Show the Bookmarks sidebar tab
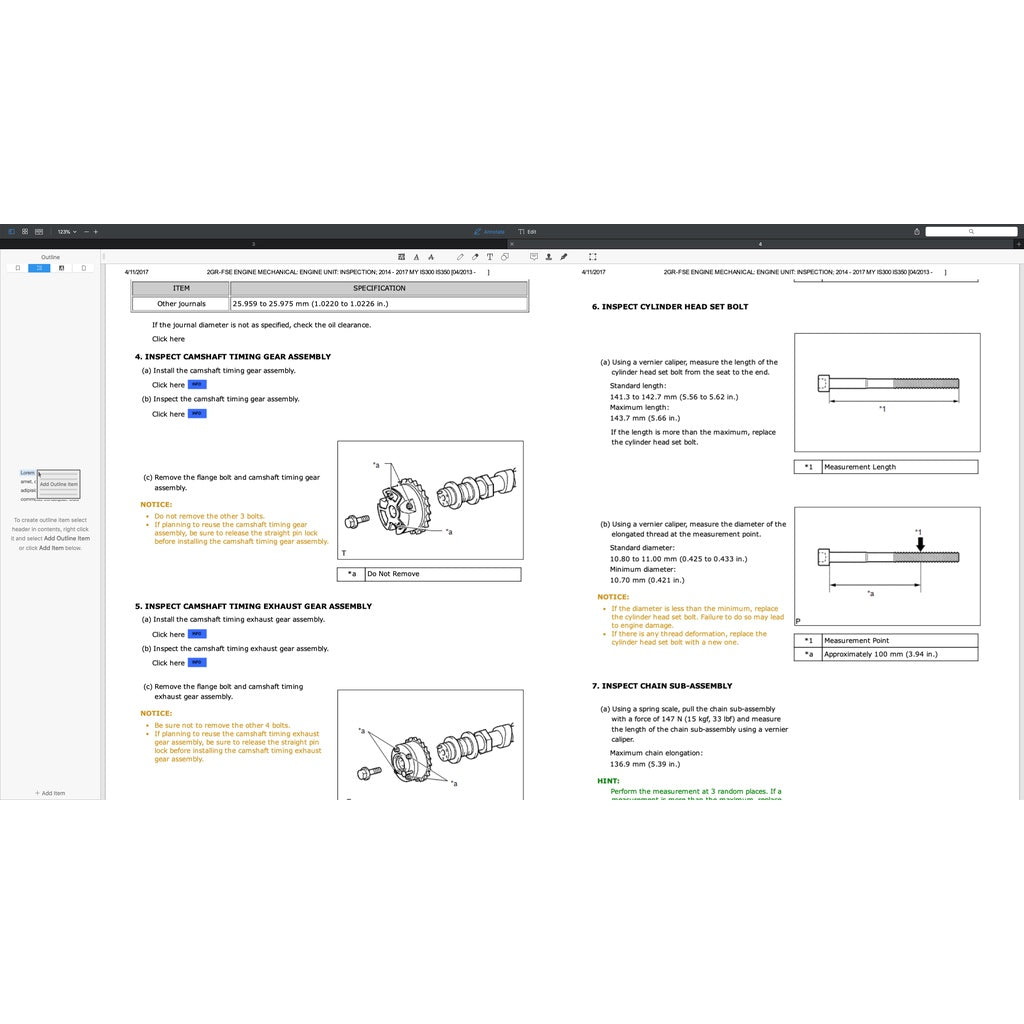This screenshot has width=1024, height=1024. pos(16,268)
